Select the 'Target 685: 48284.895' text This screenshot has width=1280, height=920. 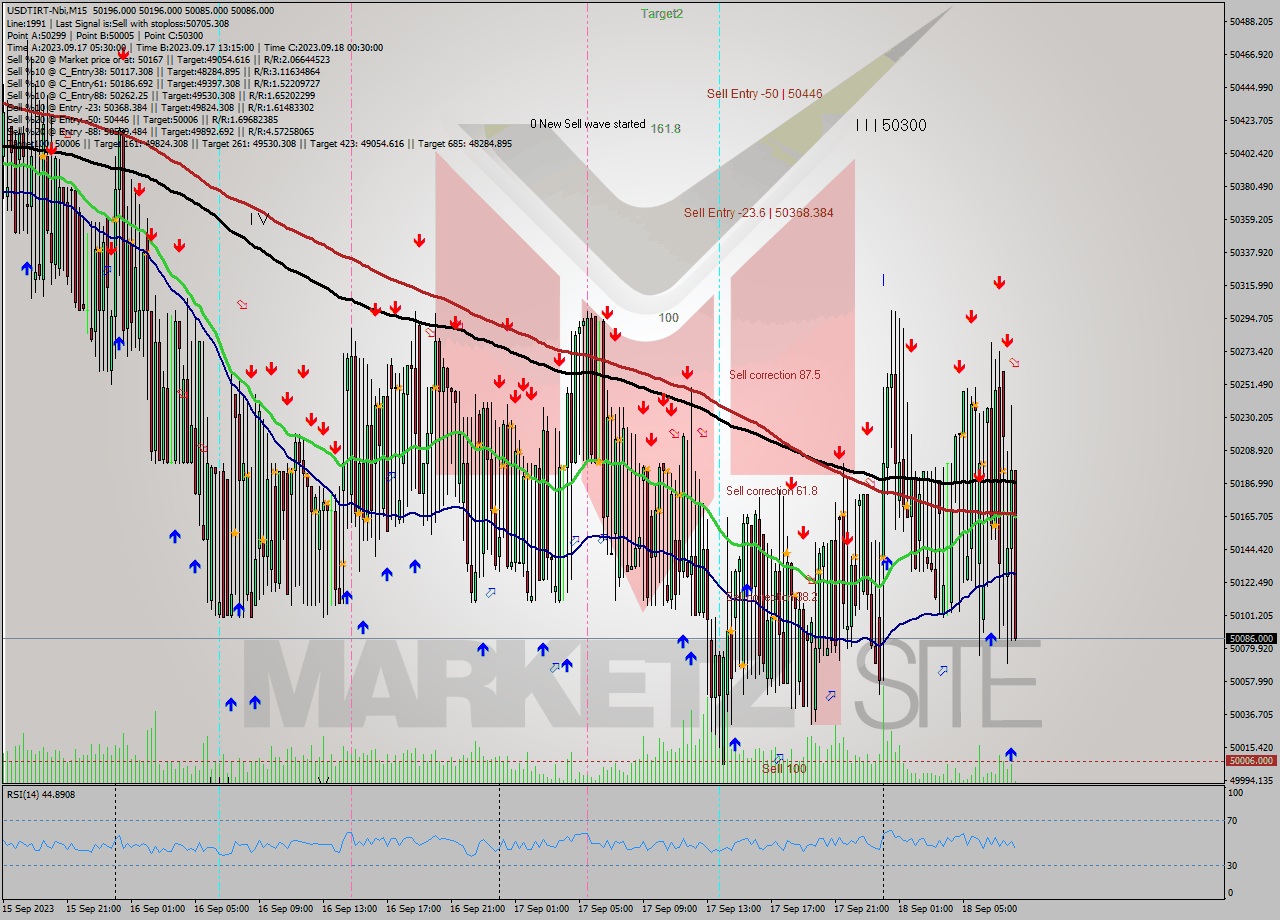pyautogui.click(x=465, y=143)
